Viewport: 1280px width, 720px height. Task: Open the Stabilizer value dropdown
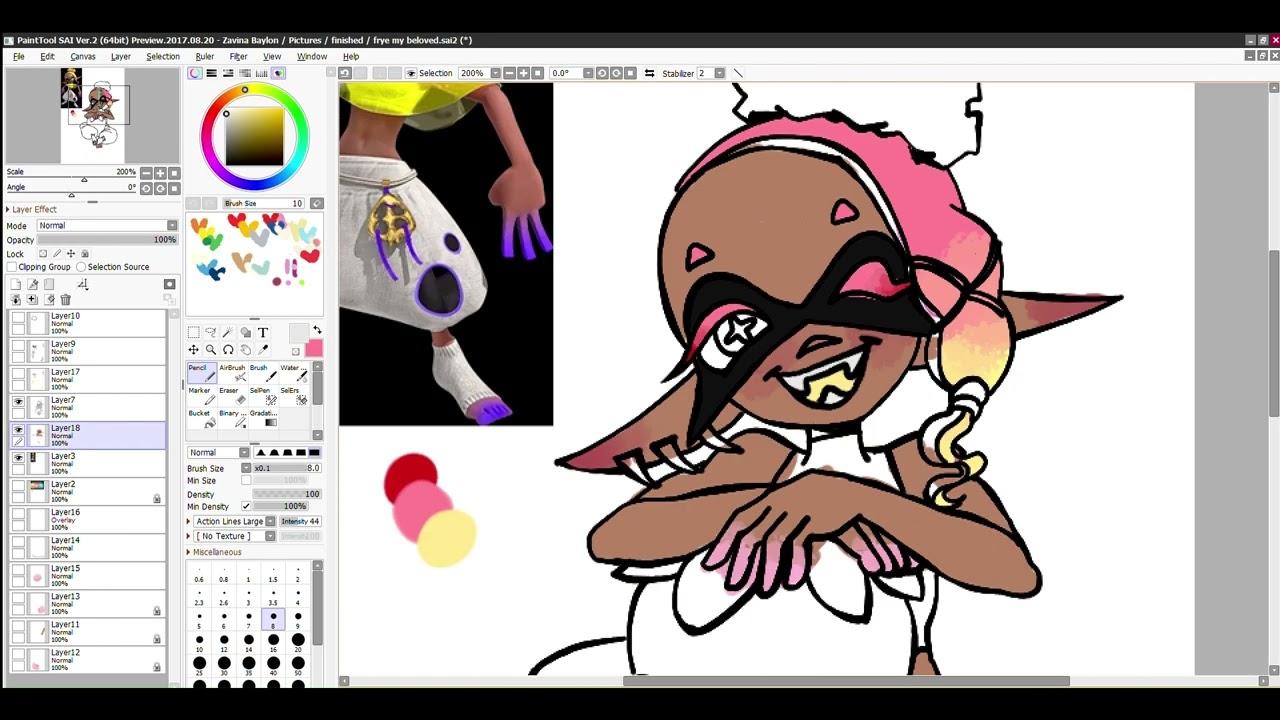[x=719, y=73]
